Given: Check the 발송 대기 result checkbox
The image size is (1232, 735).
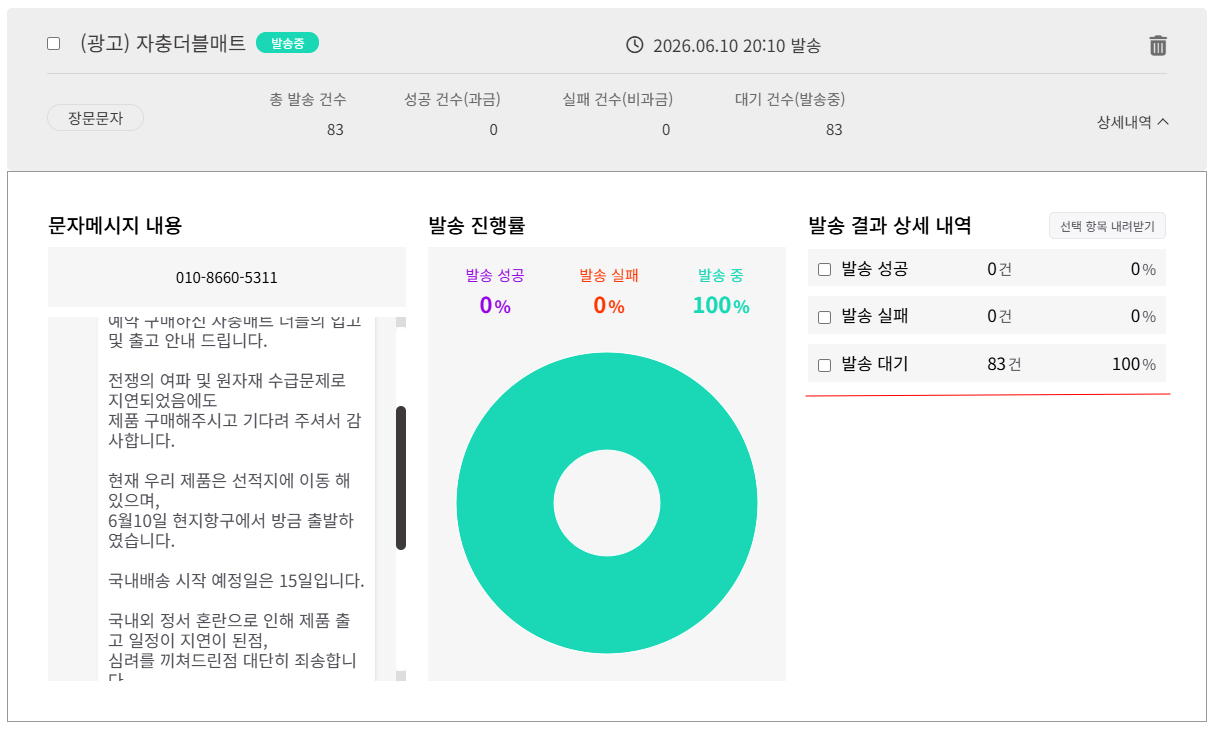Looking at the screenshot, I should coord(825,365).
